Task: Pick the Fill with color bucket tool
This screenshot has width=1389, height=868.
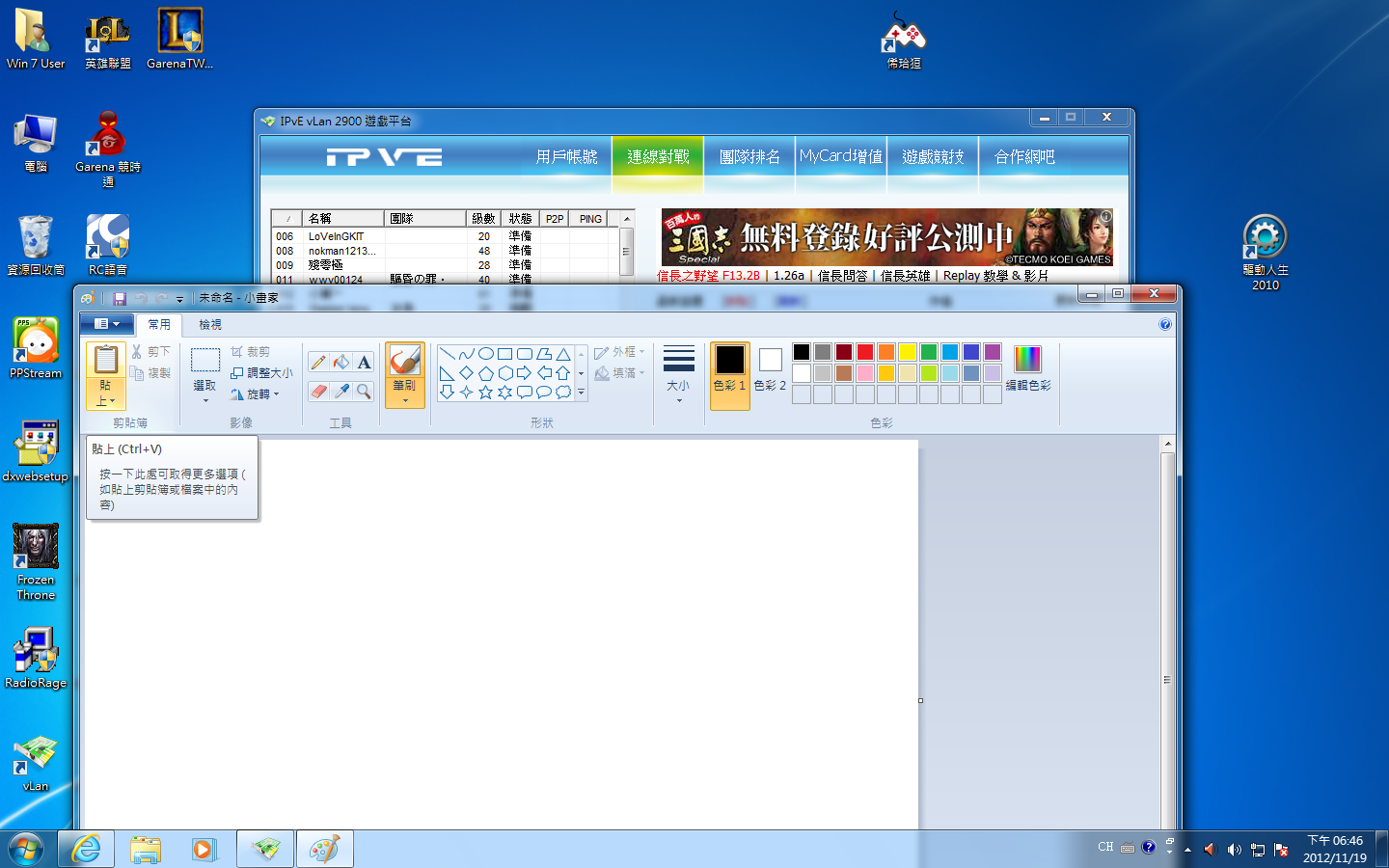Action: click(341, 363)
